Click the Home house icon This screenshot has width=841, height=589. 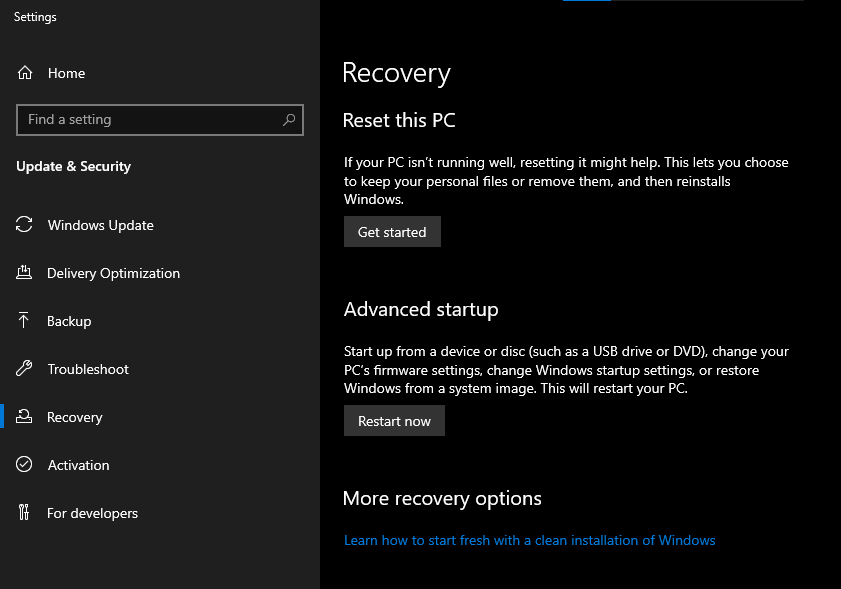(x=25, y=73)
